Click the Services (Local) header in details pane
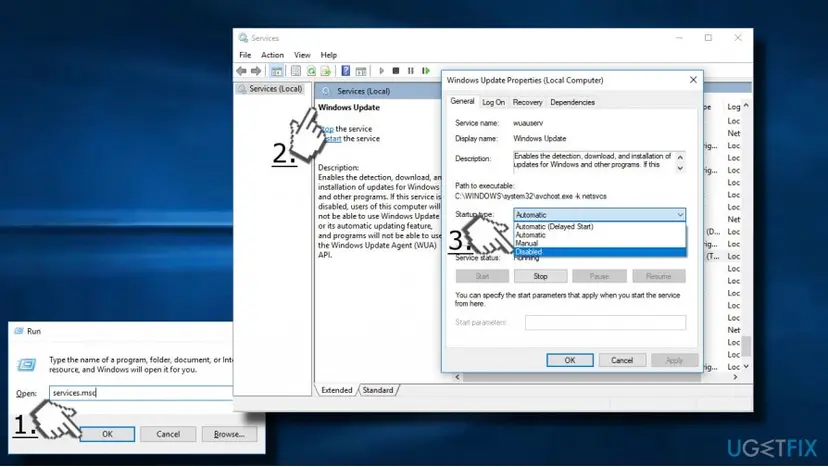The image size is (828, 467). [363, 91]
